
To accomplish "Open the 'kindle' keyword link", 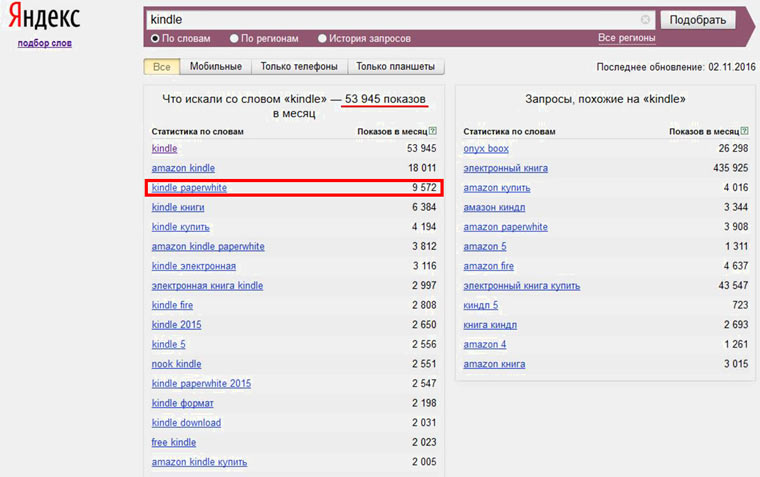I will 164,148.
